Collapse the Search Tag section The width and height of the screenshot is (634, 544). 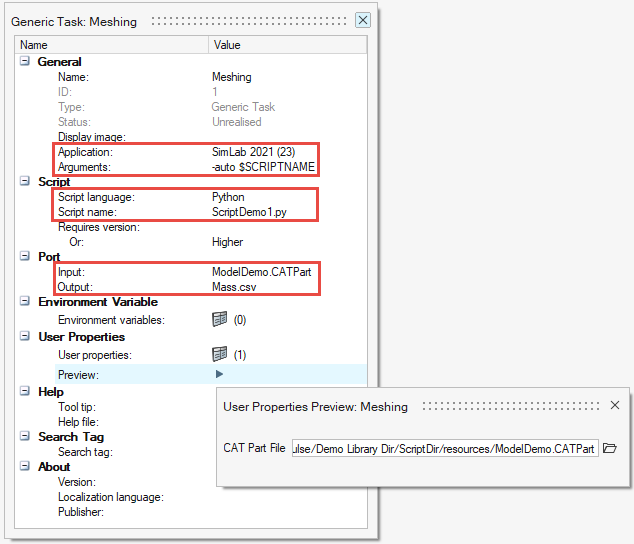coord(25,437)
